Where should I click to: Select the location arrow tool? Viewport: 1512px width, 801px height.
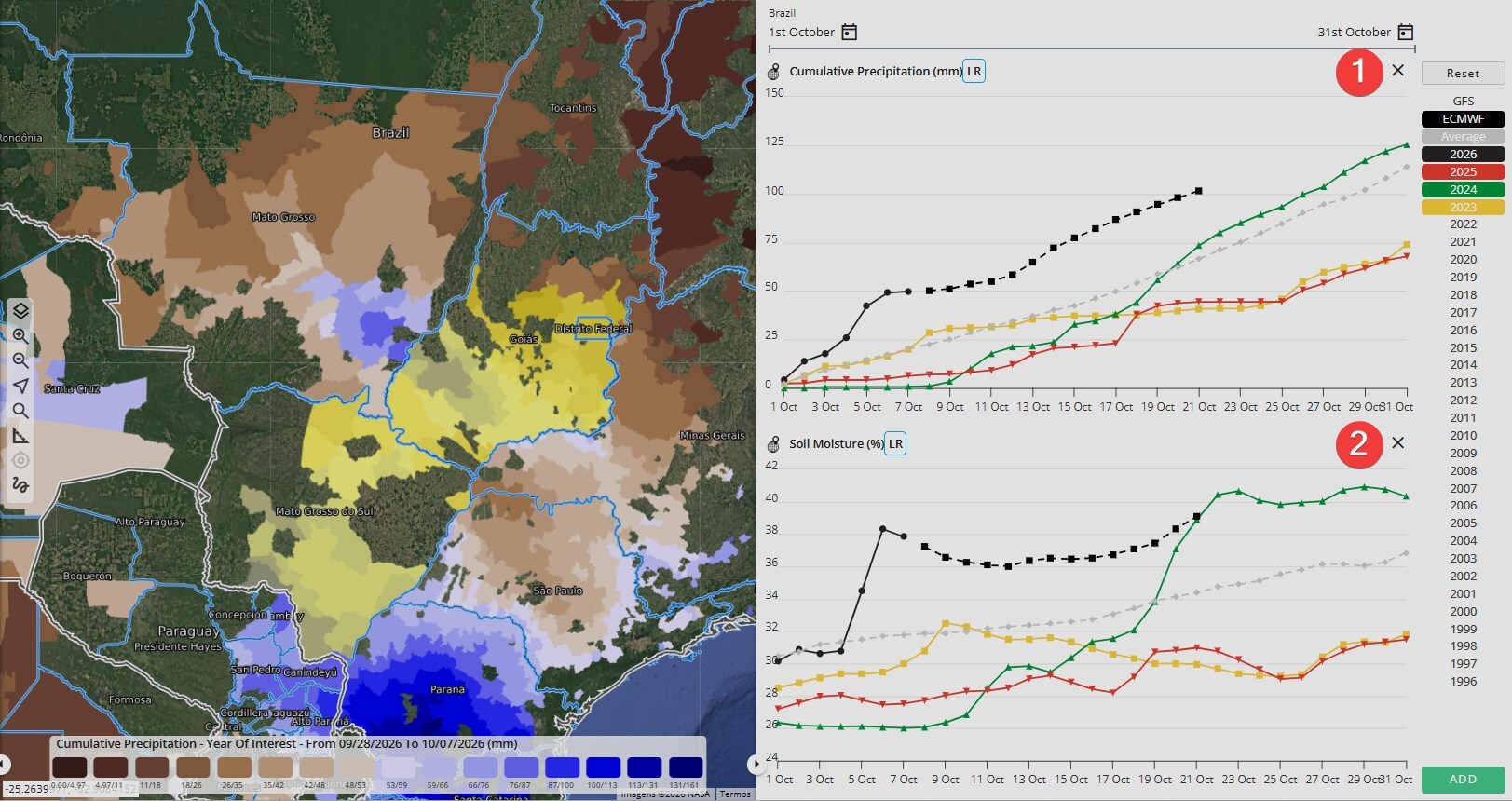pyautogui.click(x=20, y=386)
